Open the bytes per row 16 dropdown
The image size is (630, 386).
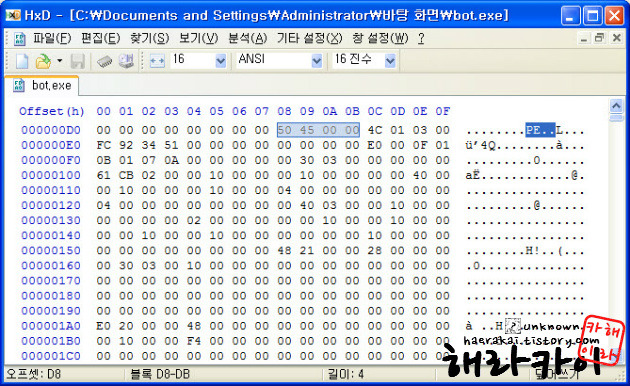coord(221,61)
